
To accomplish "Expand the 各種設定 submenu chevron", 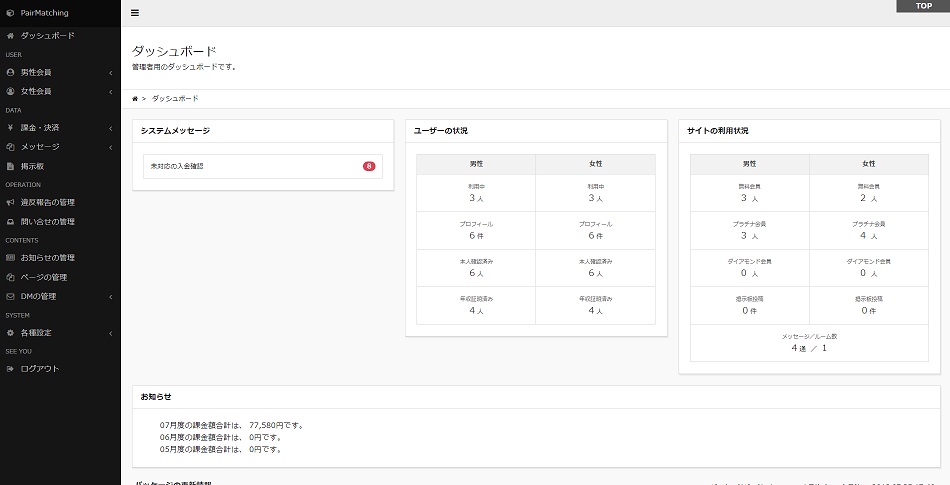I will point(111,334).
